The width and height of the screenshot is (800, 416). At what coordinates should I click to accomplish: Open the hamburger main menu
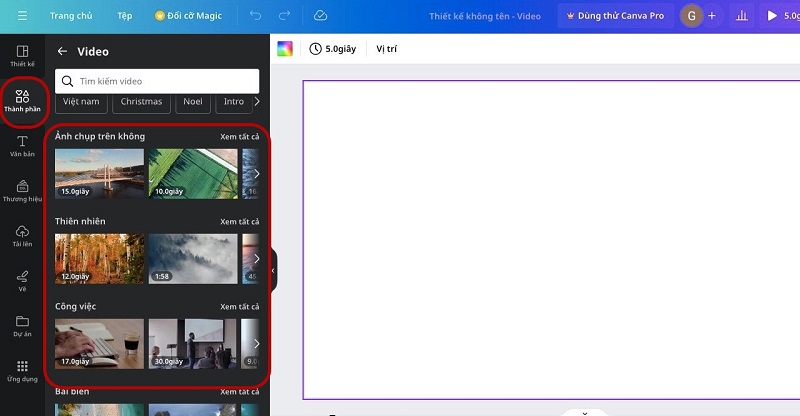tap(22, 16)
